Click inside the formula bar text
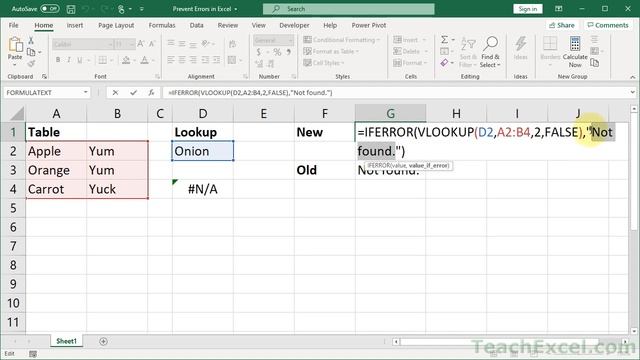The height and width of the screenshot is (360, 640). click(x=250, y=93)
